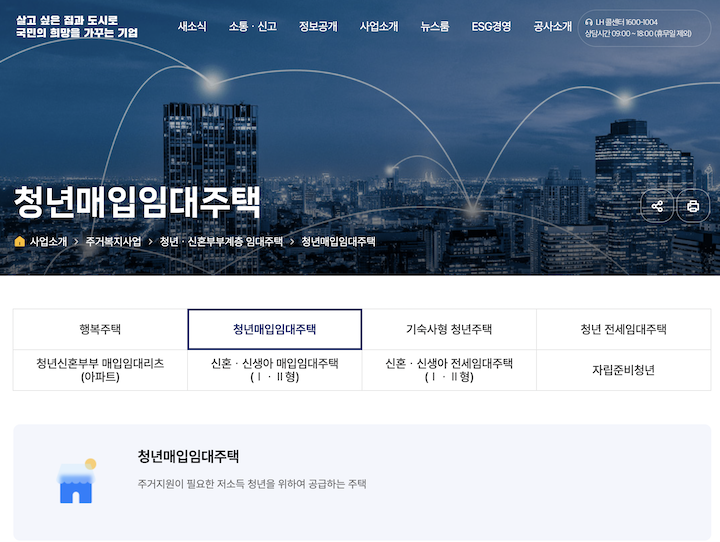This screenshot has height=542, width=720.
Task: Open the ESG경영 menu
Action: [x=491, y=27]
